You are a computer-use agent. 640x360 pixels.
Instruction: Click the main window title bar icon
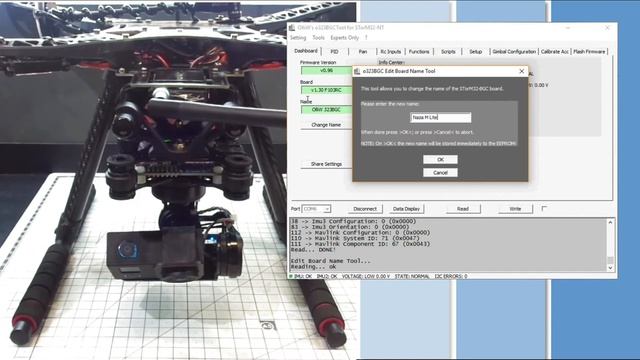[292, 27]
